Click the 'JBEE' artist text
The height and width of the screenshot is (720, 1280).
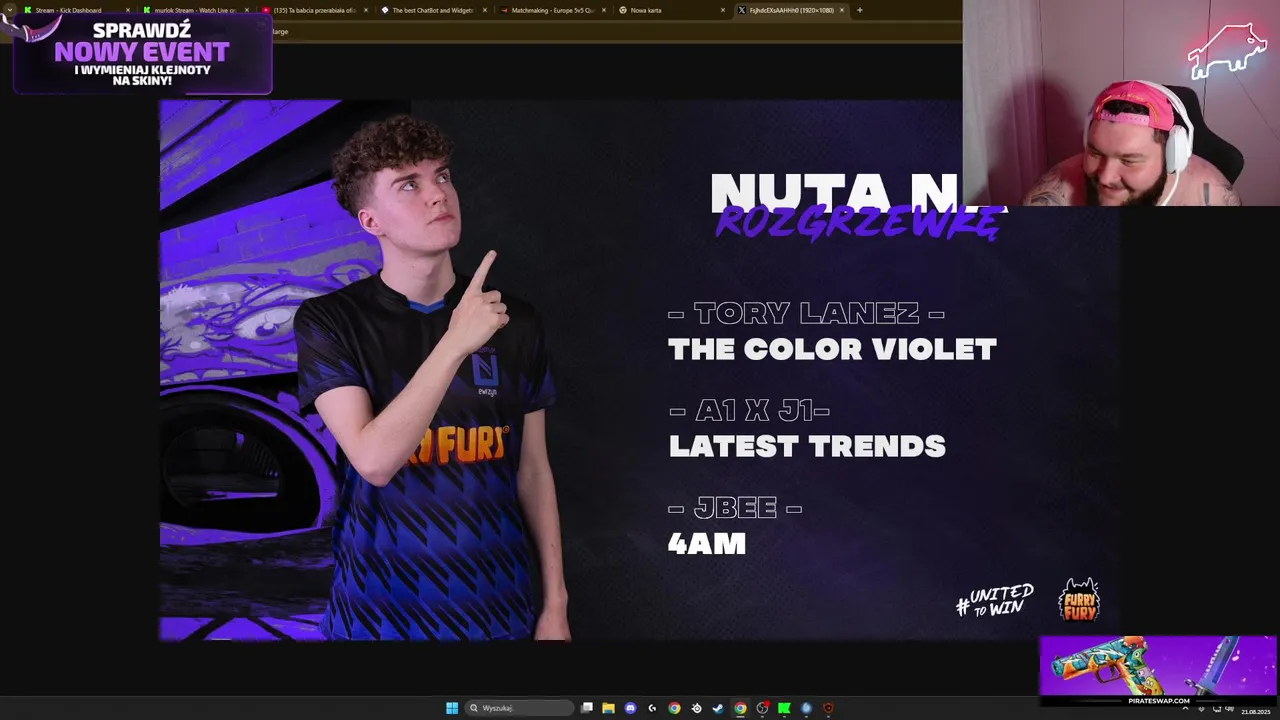click(x=735, y=507)
